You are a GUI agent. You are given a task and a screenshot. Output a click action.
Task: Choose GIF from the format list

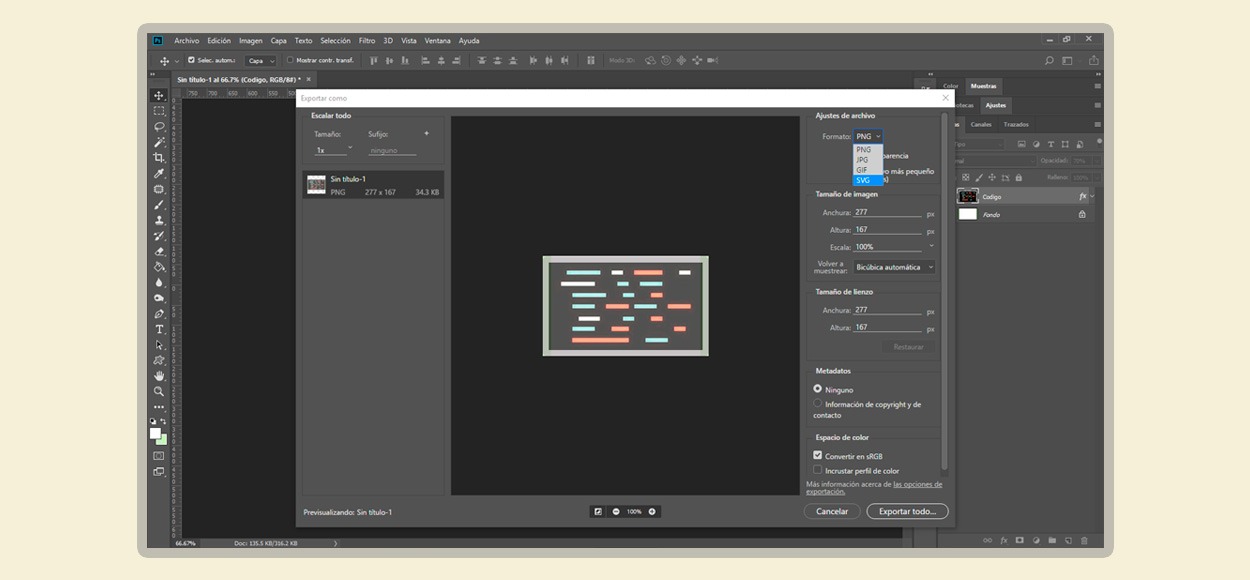pyautogui.click(x=868, y=170)
